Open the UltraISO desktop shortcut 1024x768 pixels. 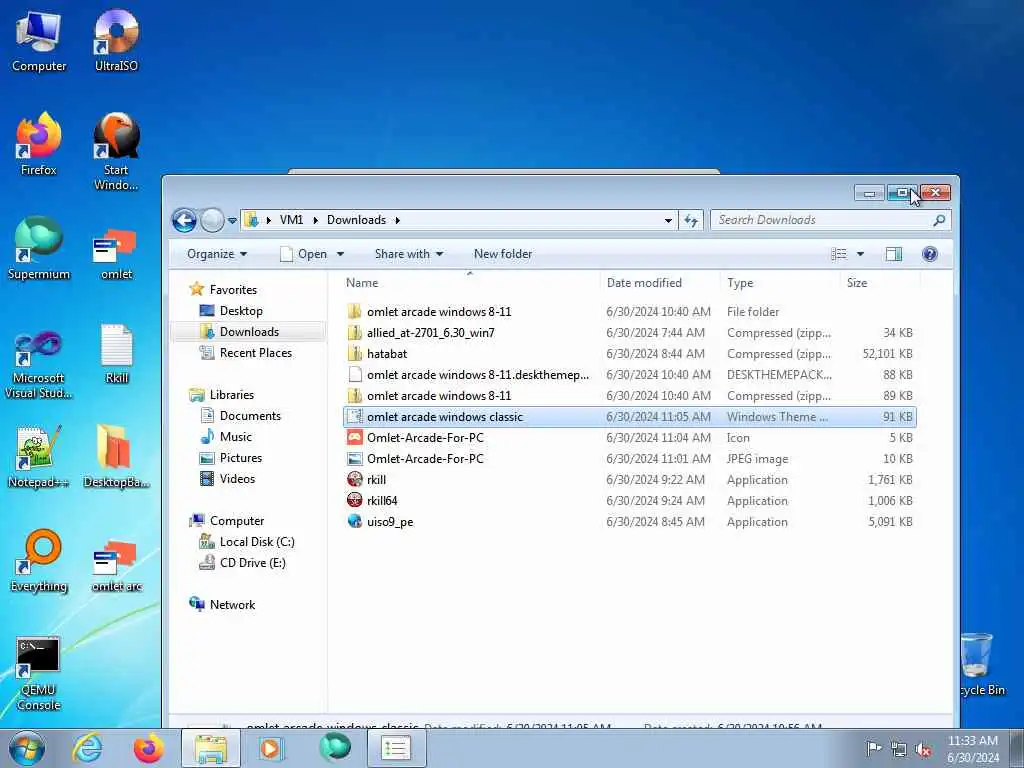click(116, 42)
